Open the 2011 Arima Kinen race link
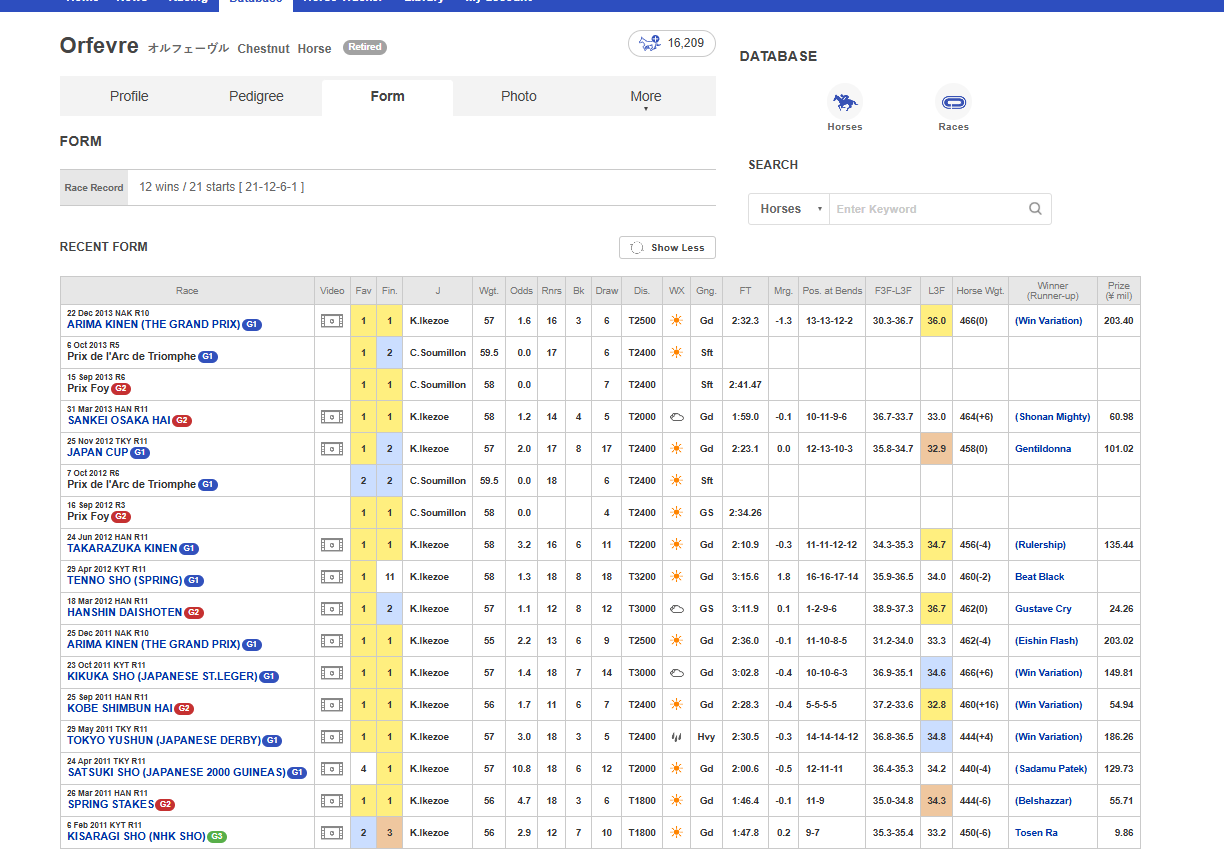The width and height of the screenshot is (1224, 849). [153, 645]
